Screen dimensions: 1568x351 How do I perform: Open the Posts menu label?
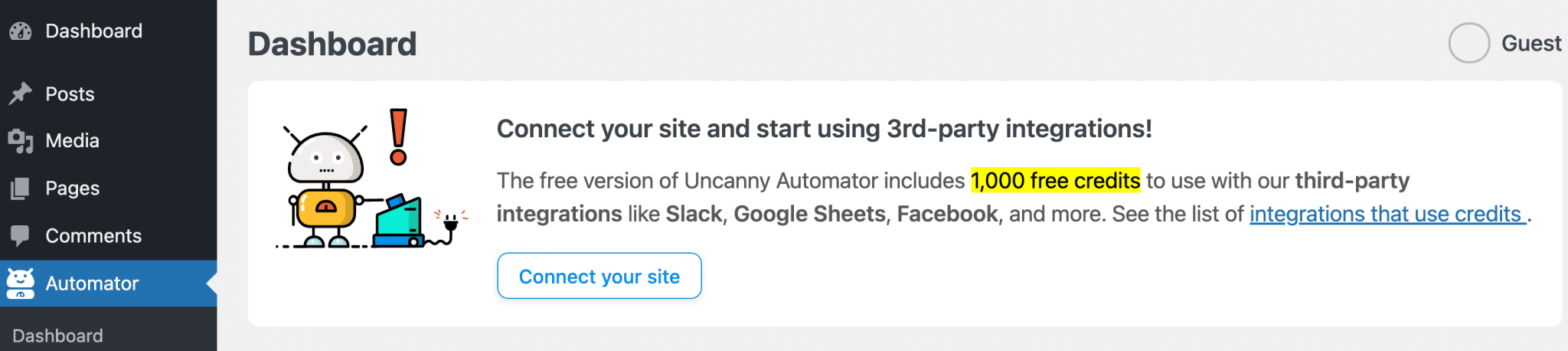(70, 94)
